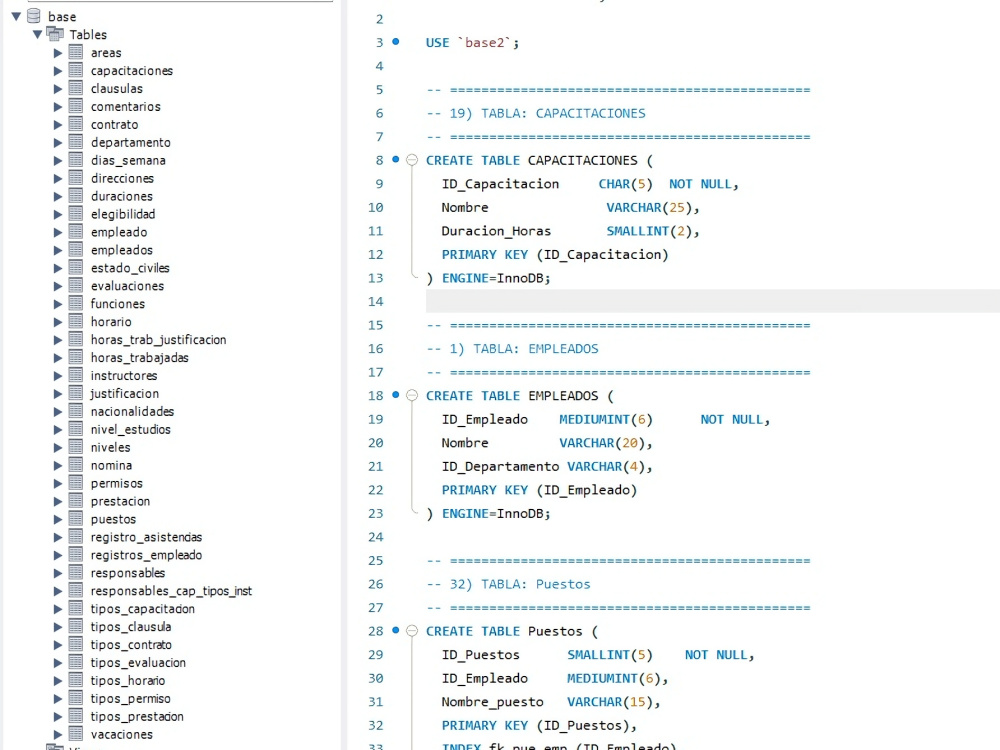The width and height of the screenshot is (1000, 750).
Task: Click the estado_civiles table icon
Action: pos(76,267)
